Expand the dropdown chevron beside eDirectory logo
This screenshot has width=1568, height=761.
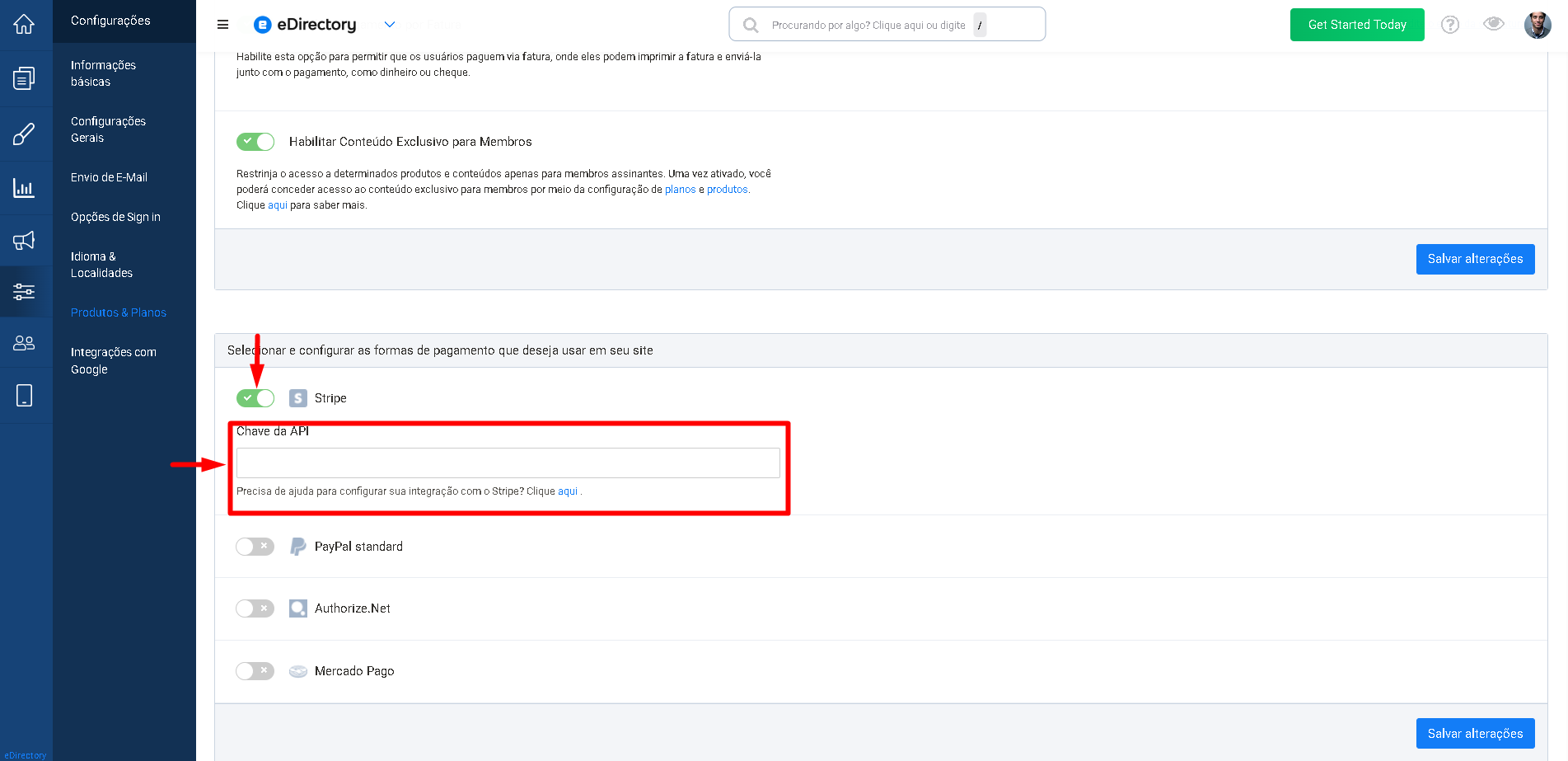point(390,25)
